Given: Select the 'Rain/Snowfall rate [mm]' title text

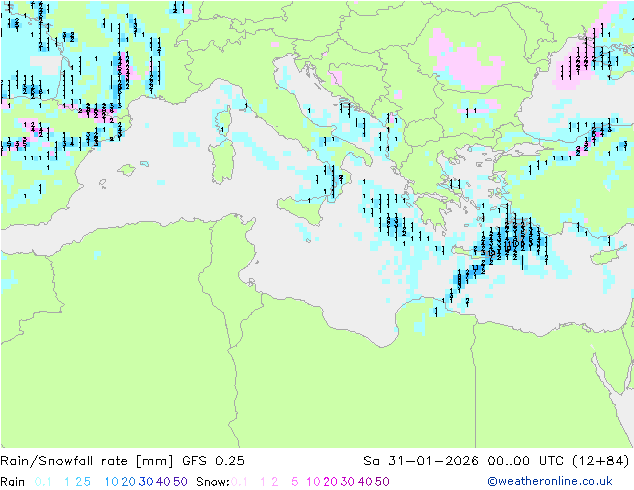Looking at the screenshot, I should (87, 461).
